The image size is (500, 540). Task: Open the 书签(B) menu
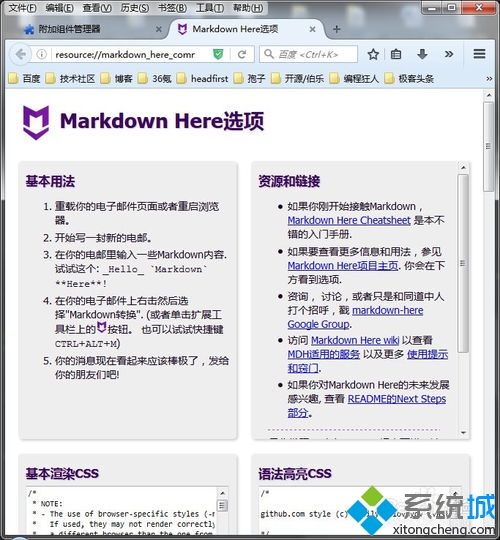(172, 7)
